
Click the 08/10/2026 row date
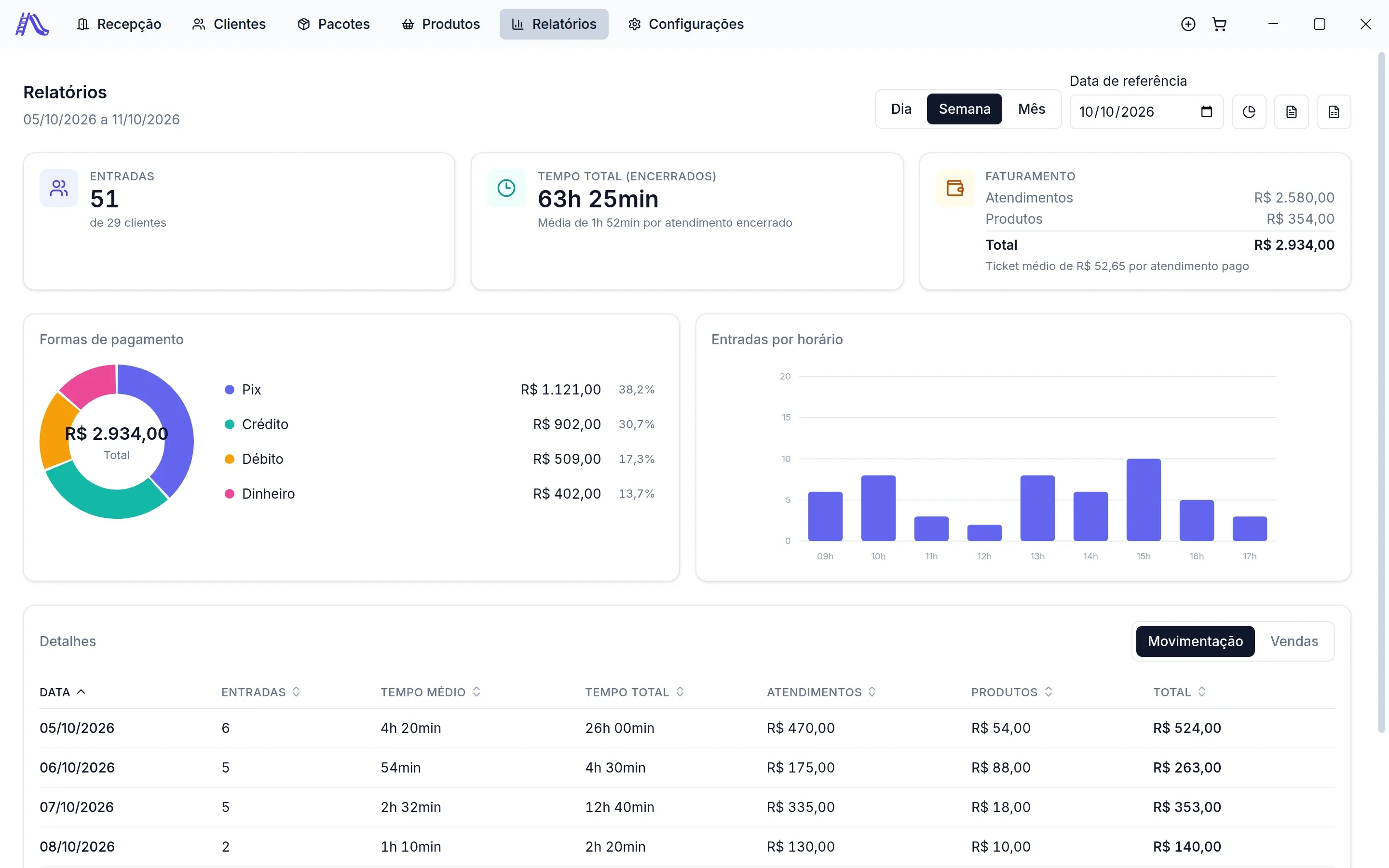click(x=77, y=847)
